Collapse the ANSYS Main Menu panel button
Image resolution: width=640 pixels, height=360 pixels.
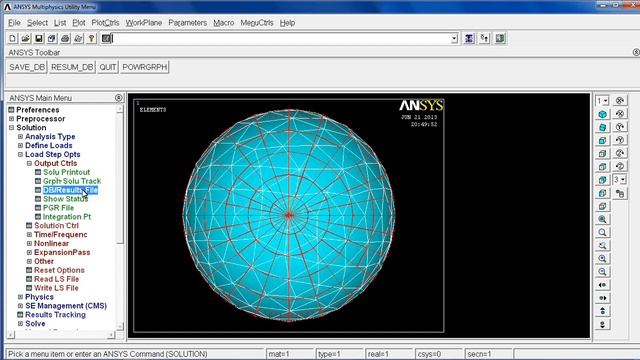point(119,98)
